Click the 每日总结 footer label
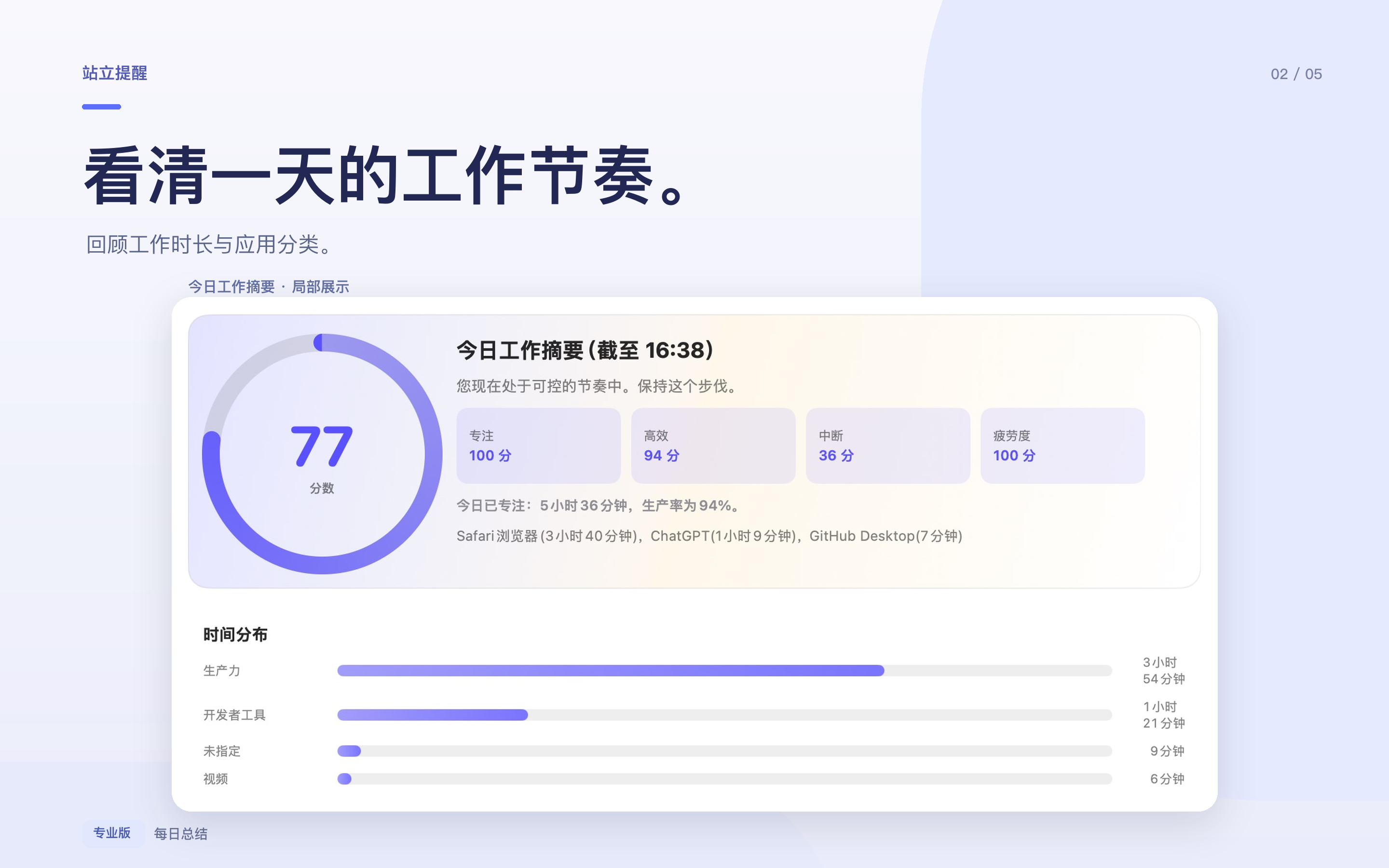The height and width of the screenshot is (868, 1389). [x=180, y=834]
